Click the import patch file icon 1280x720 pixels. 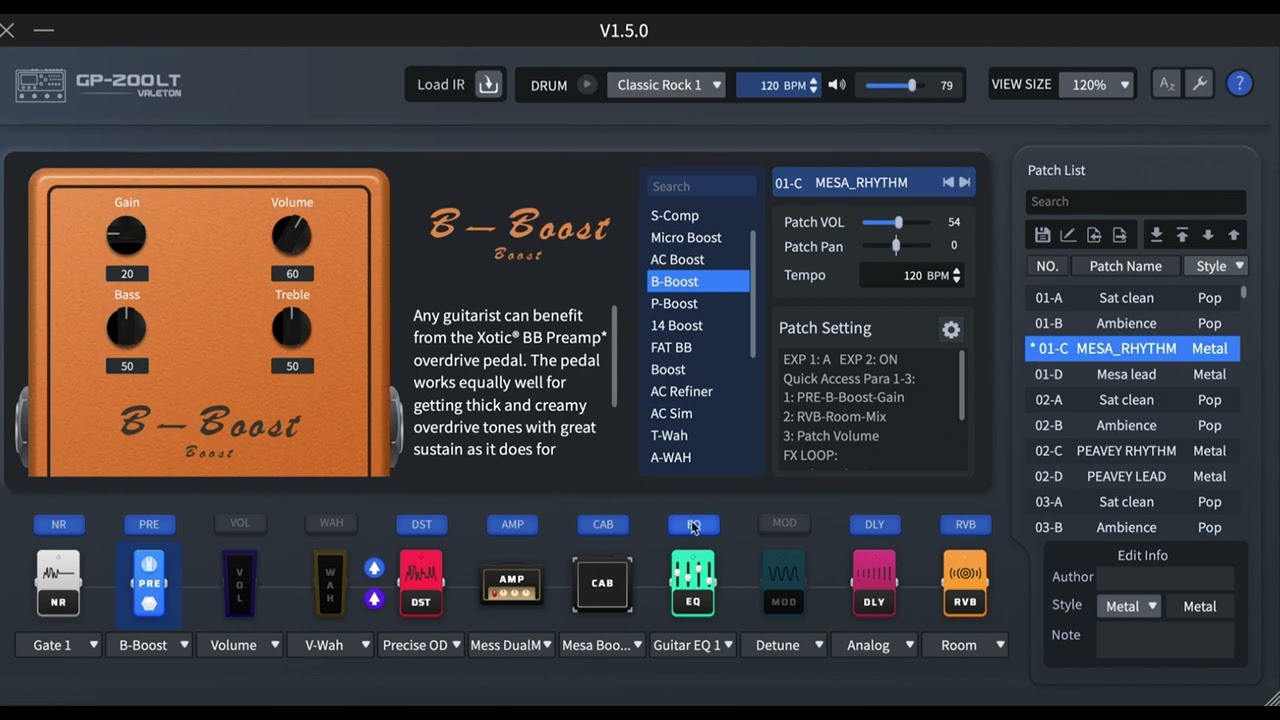click(1094, 235)
